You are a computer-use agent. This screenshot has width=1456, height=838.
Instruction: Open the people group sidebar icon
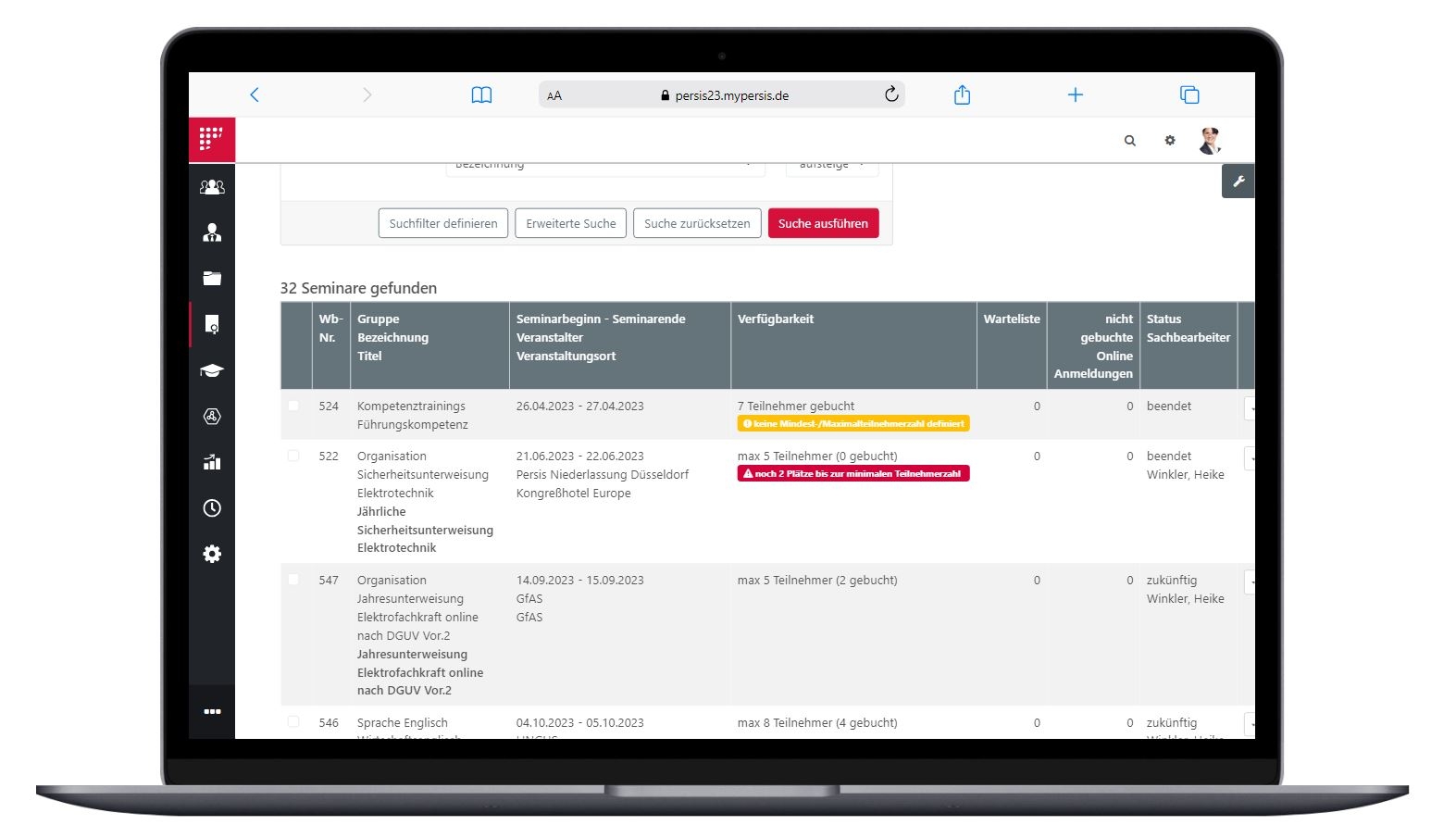click(x=212, y=187)
